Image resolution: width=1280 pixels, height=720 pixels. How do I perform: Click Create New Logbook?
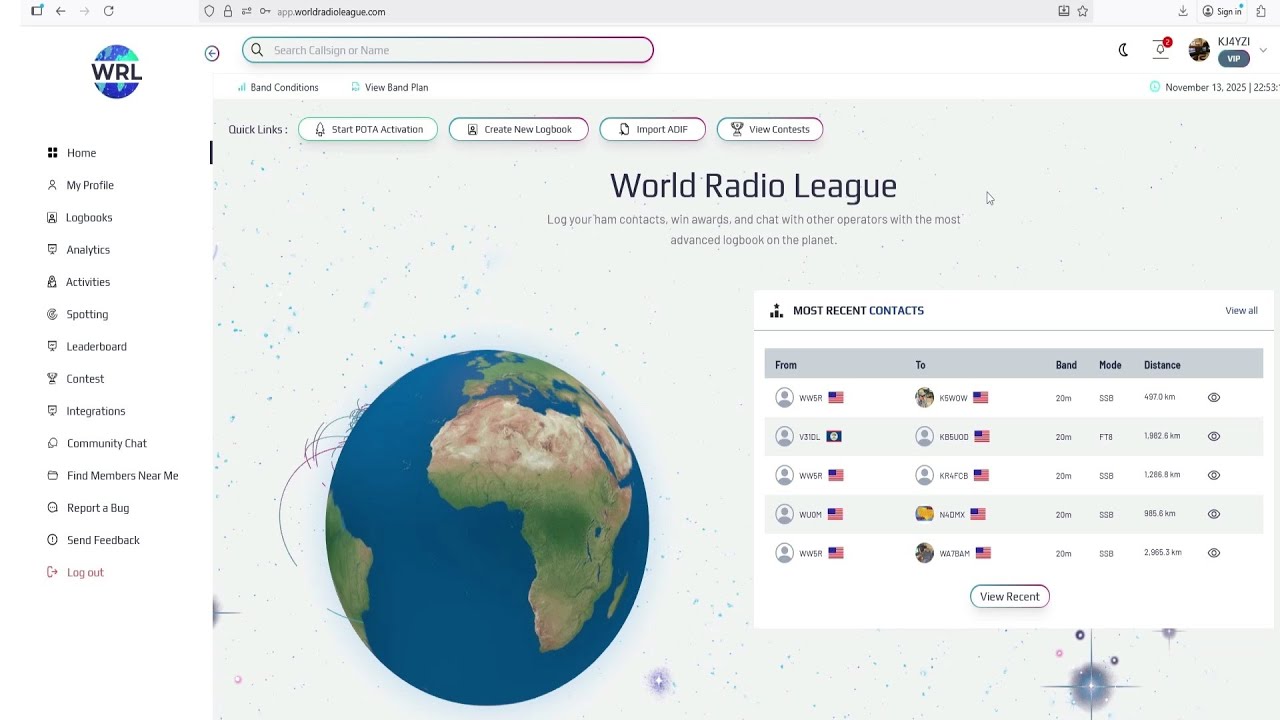coord(519,129)
